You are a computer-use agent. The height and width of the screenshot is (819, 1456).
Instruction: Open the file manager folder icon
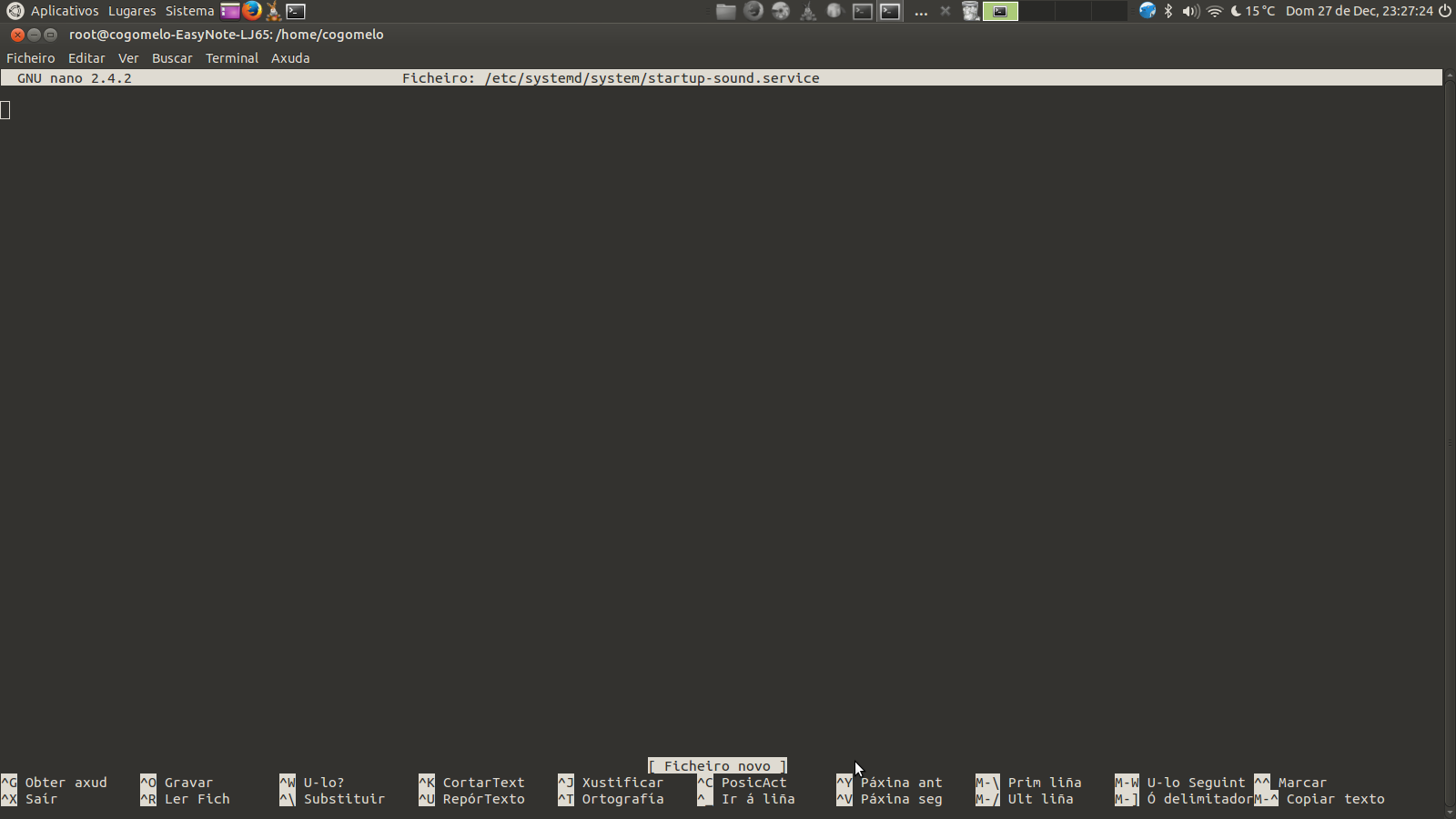[x=725, y=11]
